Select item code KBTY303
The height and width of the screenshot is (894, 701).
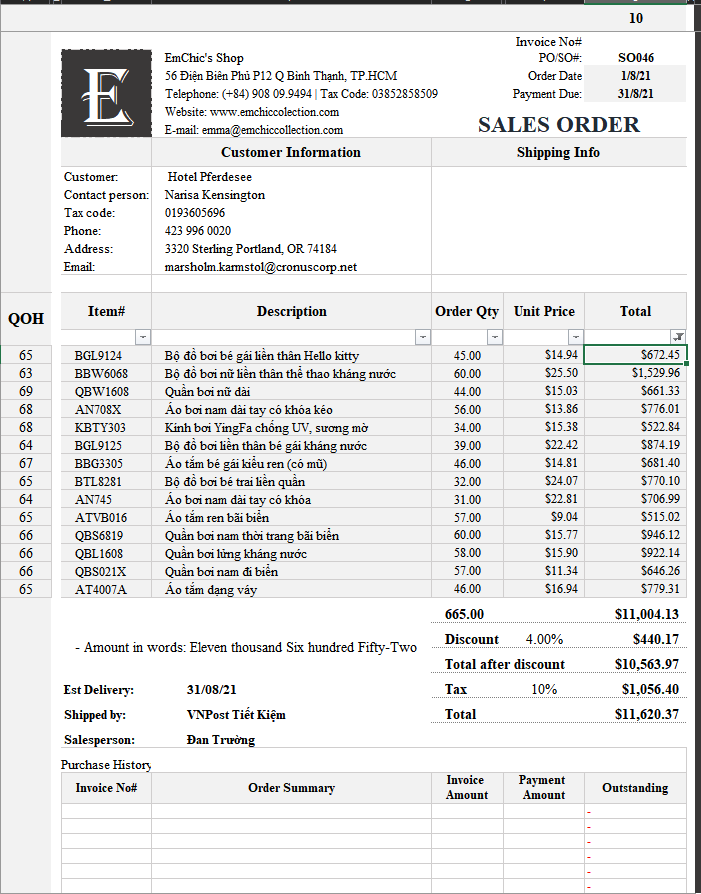(100, 428)
